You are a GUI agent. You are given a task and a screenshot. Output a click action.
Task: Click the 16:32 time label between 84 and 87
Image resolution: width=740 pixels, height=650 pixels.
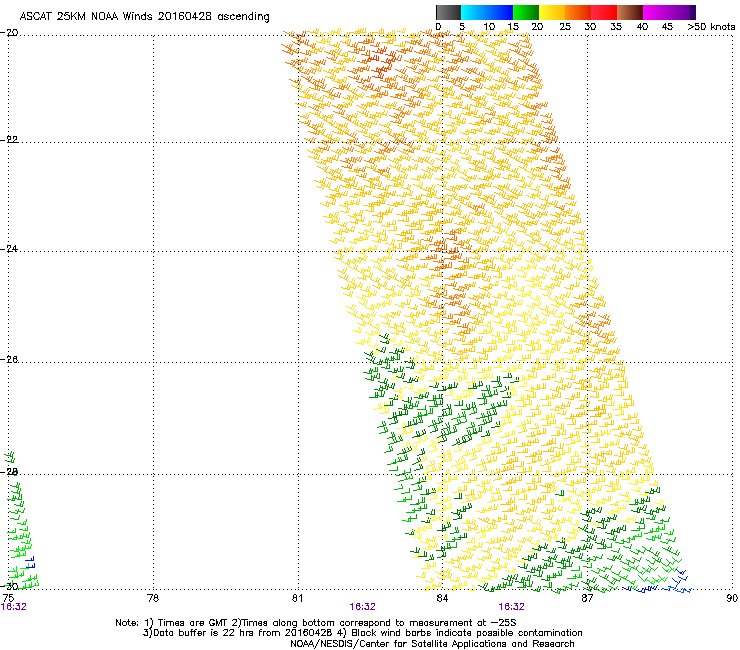click(512, 607)
